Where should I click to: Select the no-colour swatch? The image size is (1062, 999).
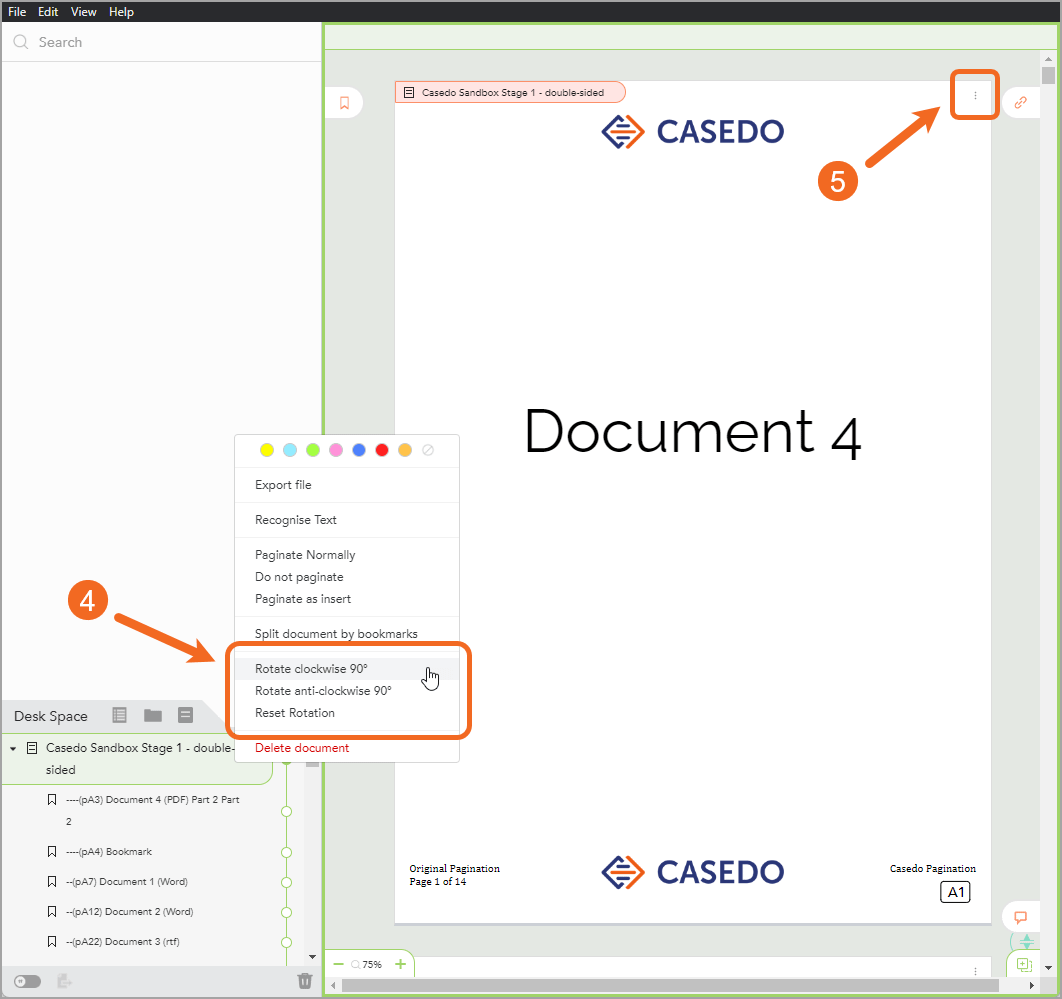428,450
